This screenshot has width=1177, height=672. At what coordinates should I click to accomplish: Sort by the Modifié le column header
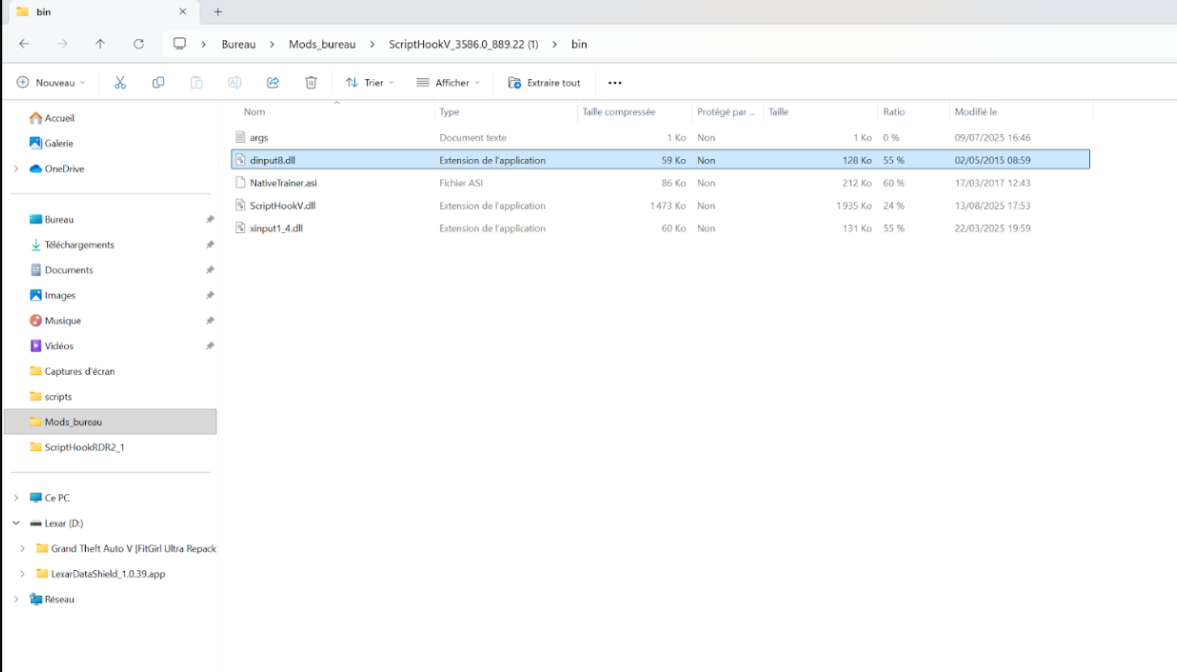point(975,112)
